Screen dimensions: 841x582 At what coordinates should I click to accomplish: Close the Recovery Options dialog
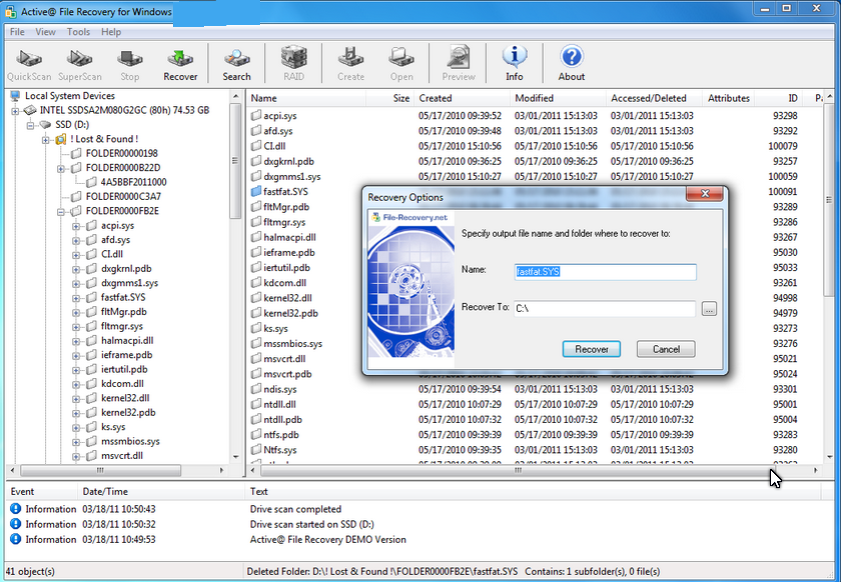pyautogui.click(x=705, y=194)
